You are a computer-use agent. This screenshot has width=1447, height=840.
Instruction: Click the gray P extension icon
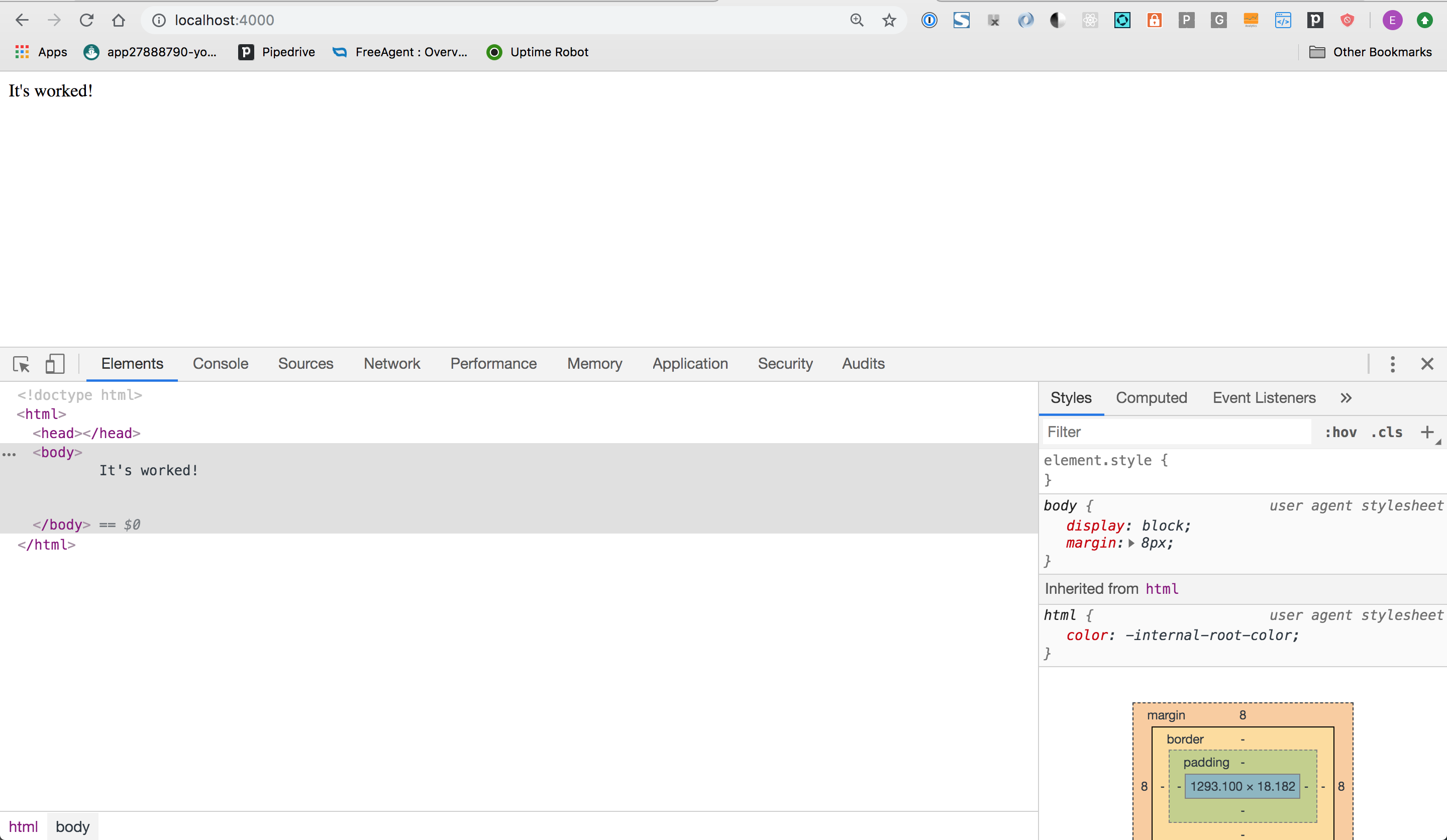[x=1186, y=20]
